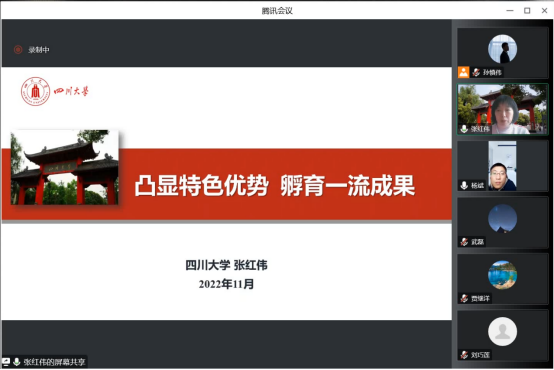The image size is (554, 370).
Task: Click the microphone icon in screen-sharing label
Action: [16, 362]
